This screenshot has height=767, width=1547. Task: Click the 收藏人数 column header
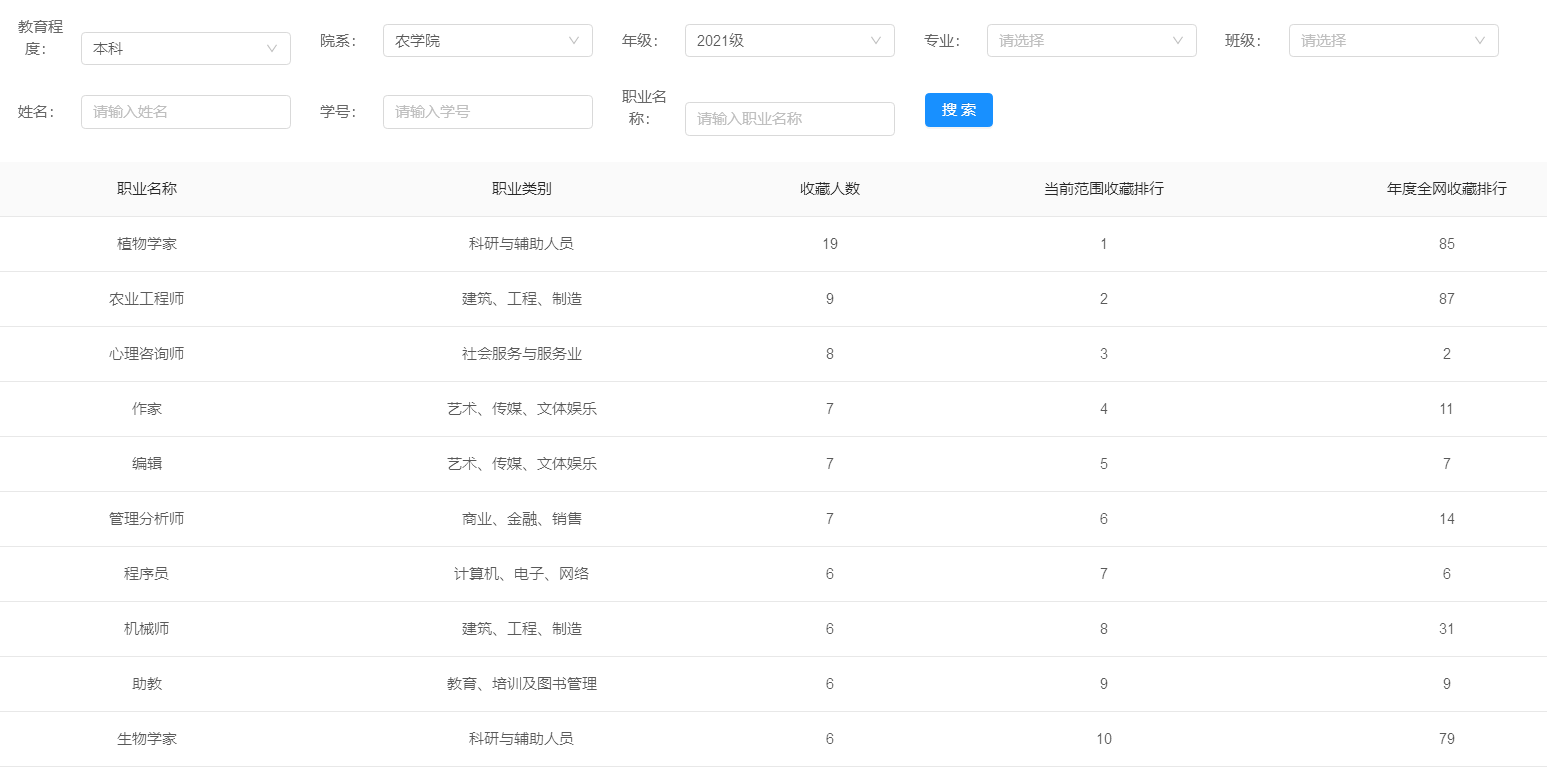click(x=829, y=188)
